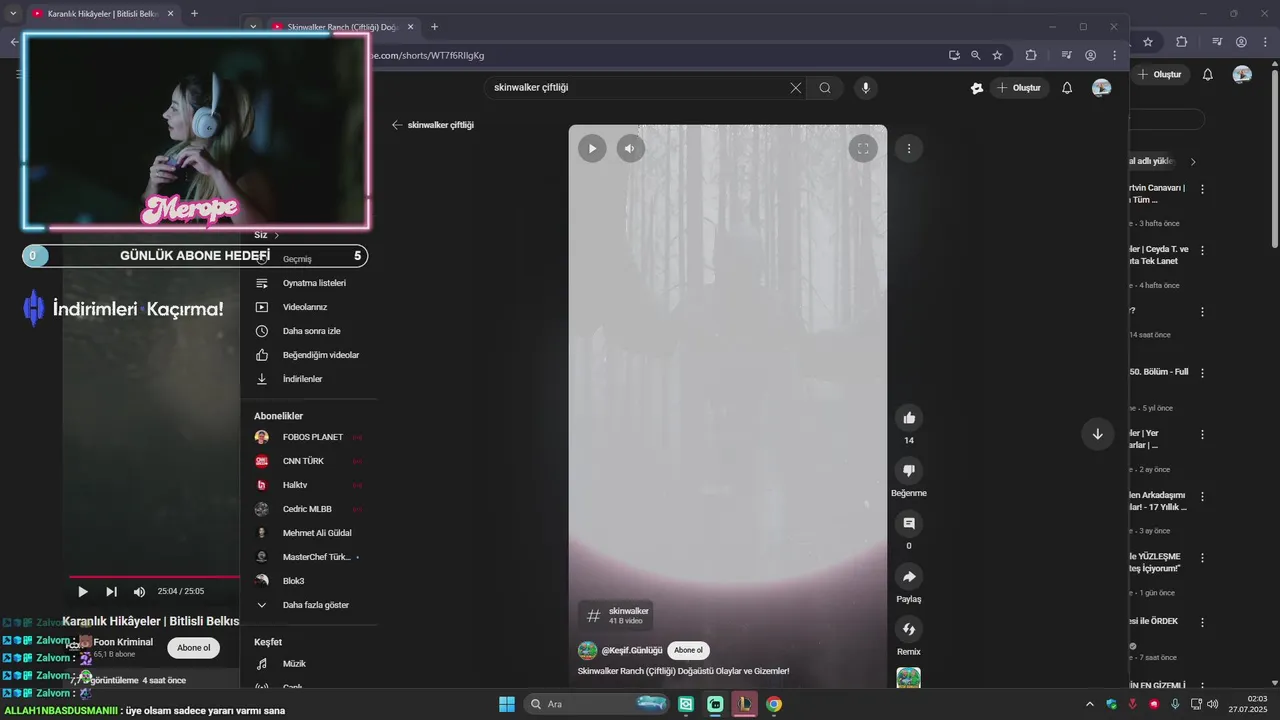Click the YouTube search input field

[638, 88]
